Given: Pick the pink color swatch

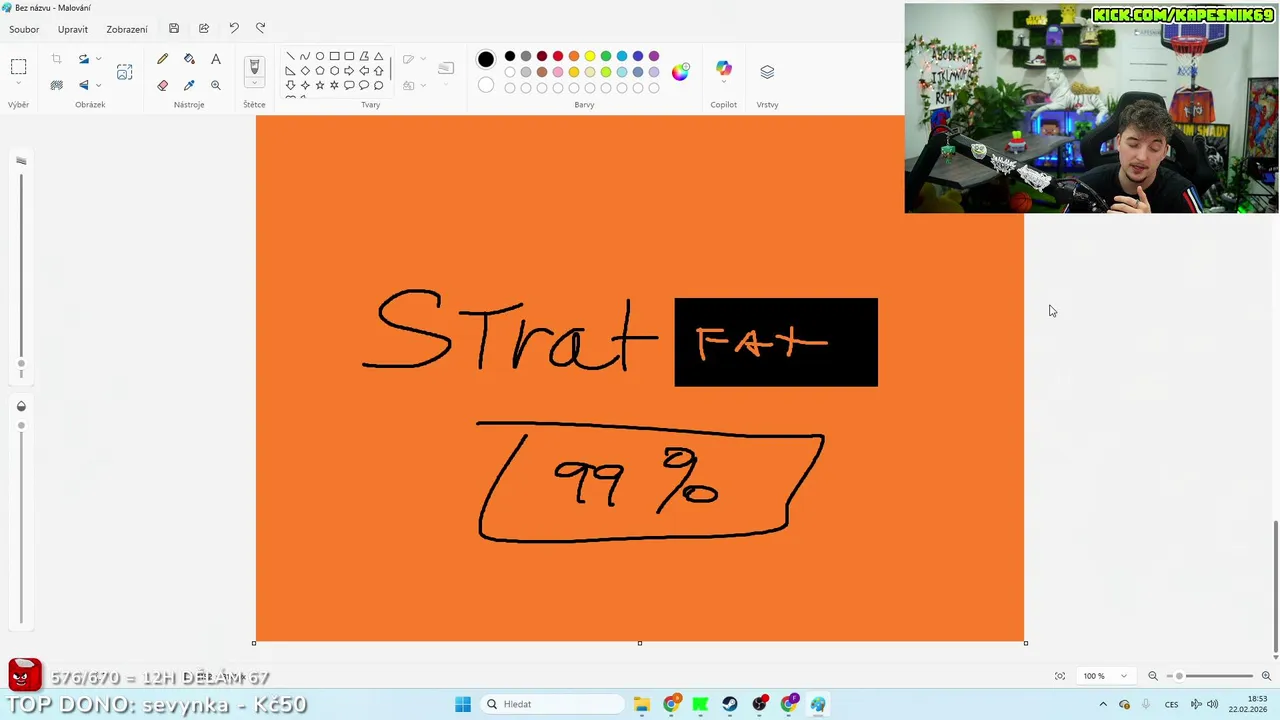Looking at the screenshot, I should point(558,72).
